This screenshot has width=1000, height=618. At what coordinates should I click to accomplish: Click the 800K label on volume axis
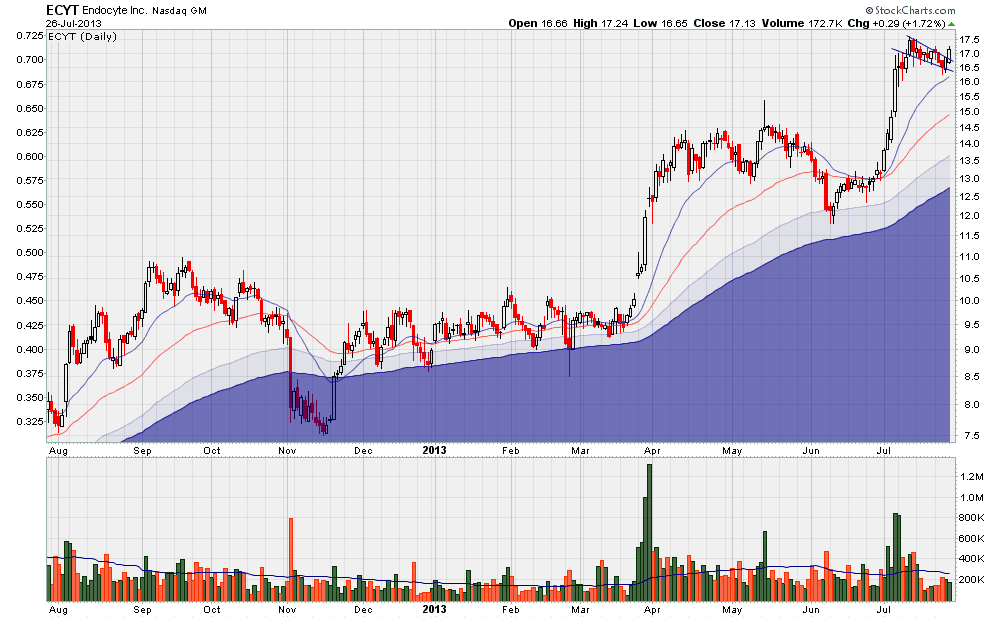click(x=971, y=517)
